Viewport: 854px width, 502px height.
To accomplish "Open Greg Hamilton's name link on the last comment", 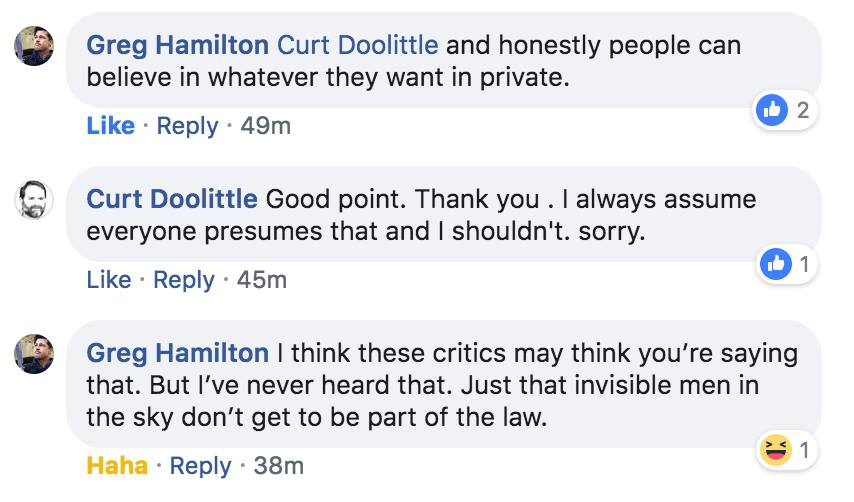I will (177, 353).
